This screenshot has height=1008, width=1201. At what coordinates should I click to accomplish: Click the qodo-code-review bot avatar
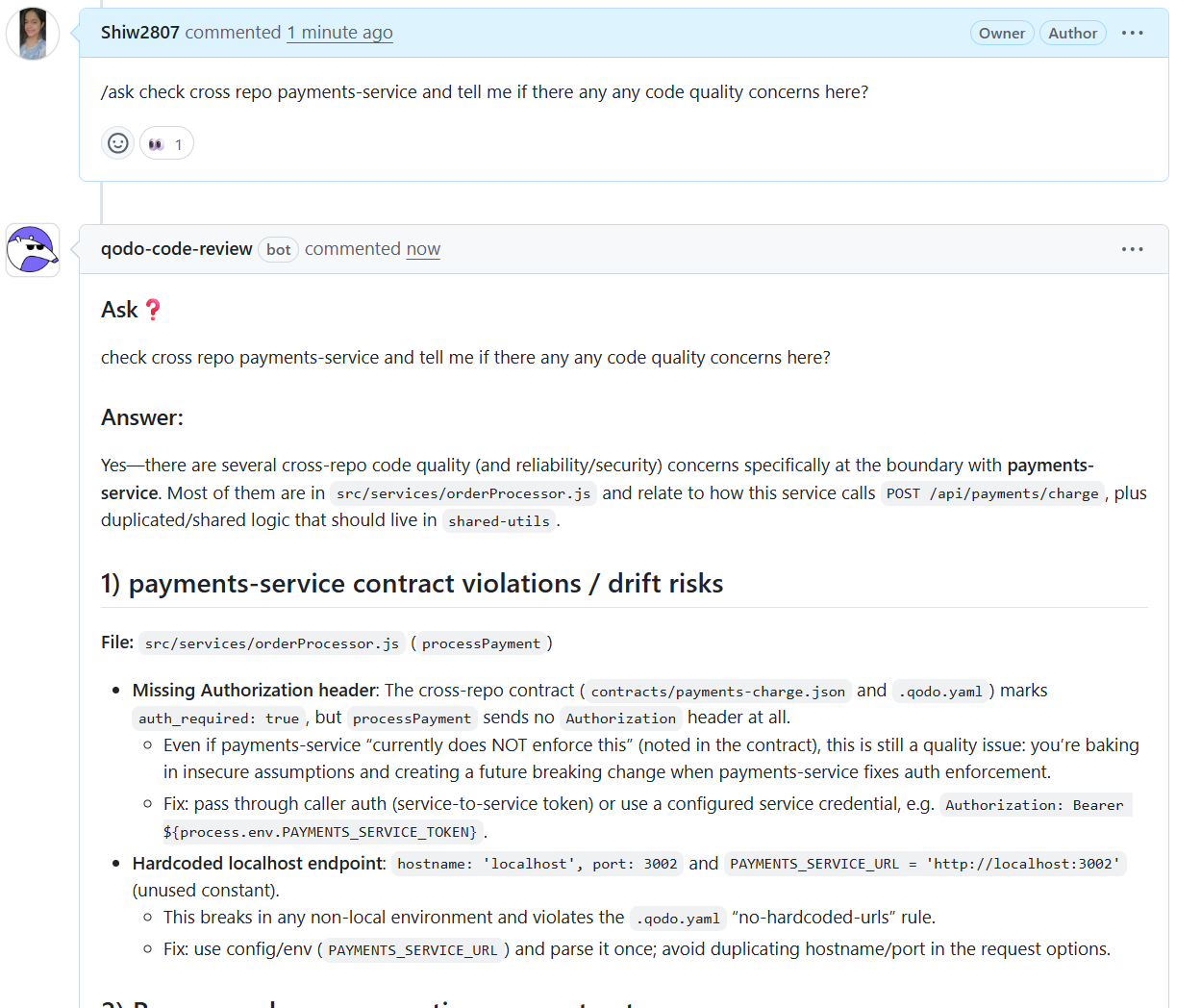(32, 249)
